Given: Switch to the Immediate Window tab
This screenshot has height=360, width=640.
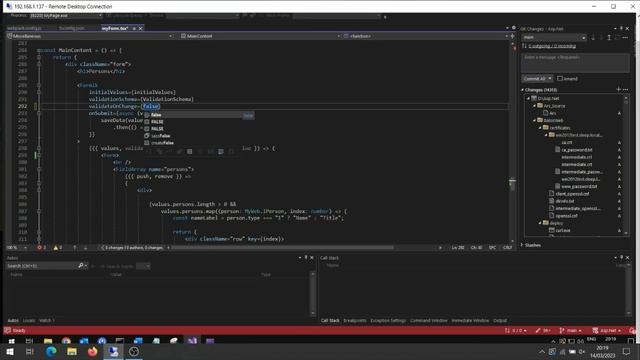Looking at the screenshot, I should 470,320.
